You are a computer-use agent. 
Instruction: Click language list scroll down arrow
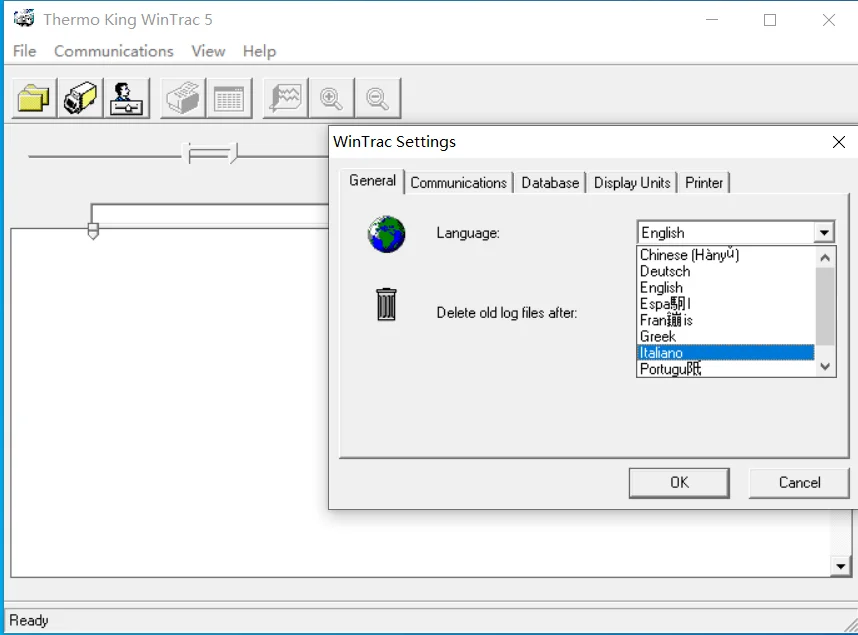pos(825,367)
